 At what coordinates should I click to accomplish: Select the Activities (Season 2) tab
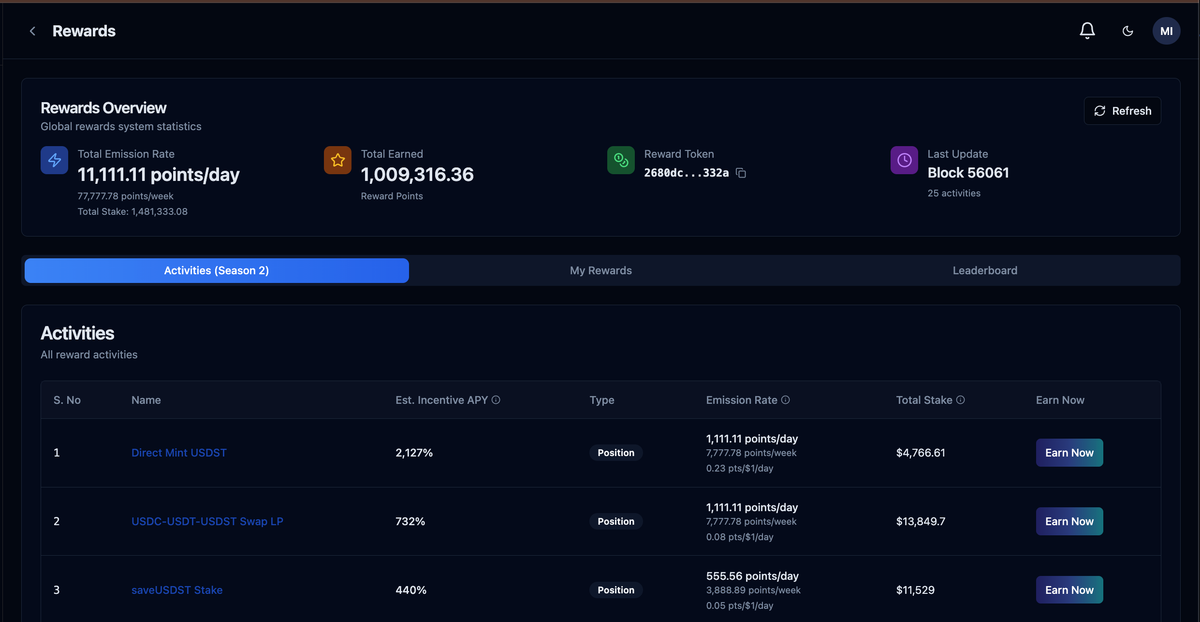point(216,270)
